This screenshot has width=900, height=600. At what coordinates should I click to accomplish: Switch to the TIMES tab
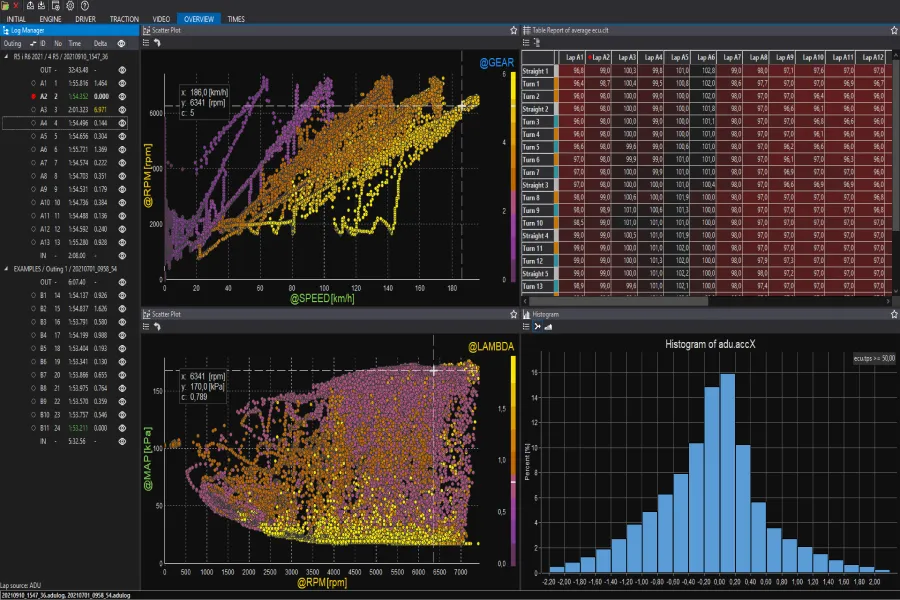(x=236, y=19)
